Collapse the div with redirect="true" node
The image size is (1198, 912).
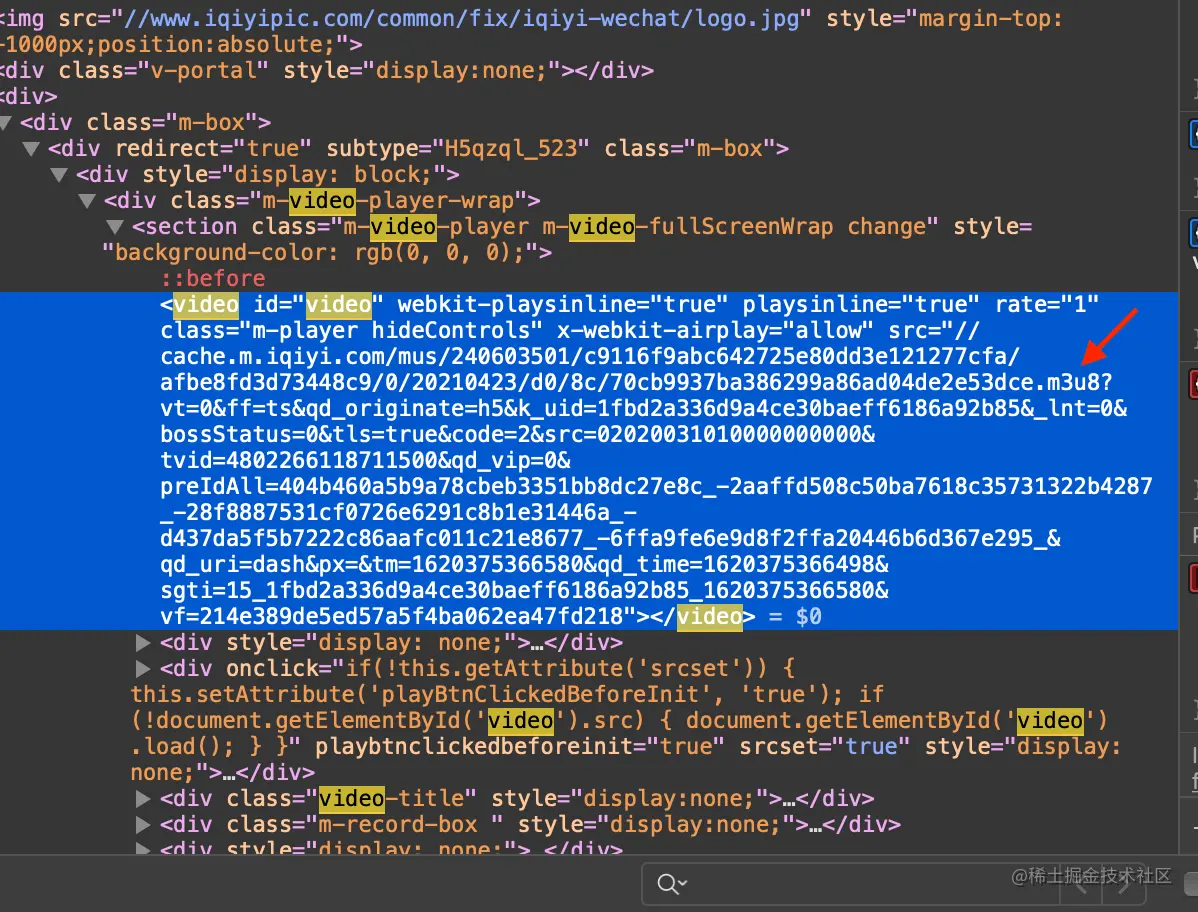tap(31, 148)
